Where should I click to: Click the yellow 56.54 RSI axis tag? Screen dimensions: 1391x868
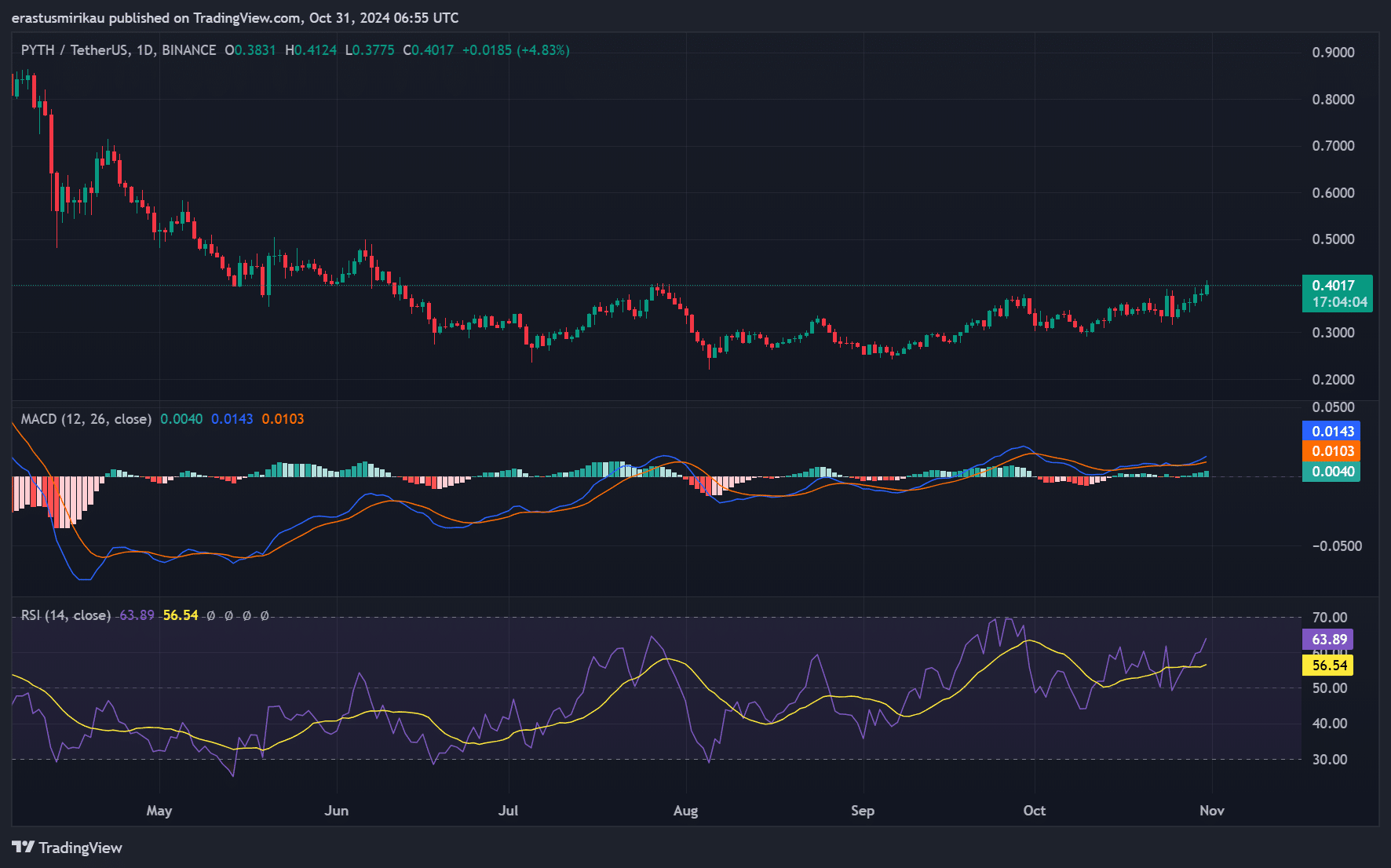click(1328, 666)
